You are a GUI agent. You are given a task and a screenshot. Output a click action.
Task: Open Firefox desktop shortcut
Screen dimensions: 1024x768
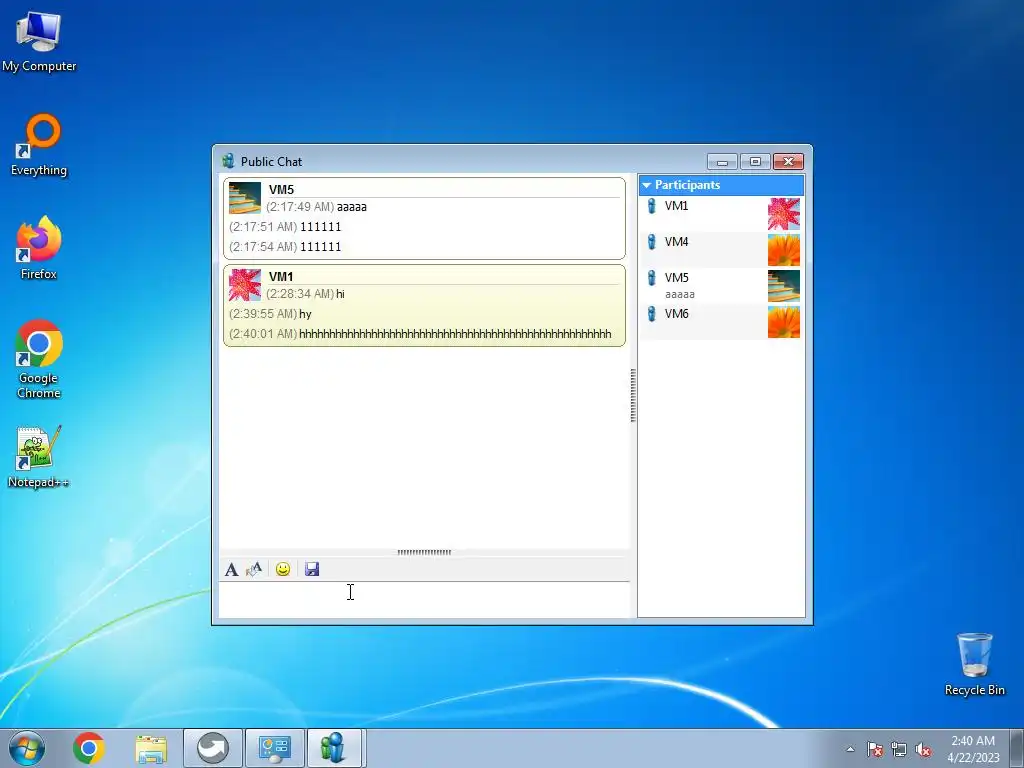tap(39, 248)
